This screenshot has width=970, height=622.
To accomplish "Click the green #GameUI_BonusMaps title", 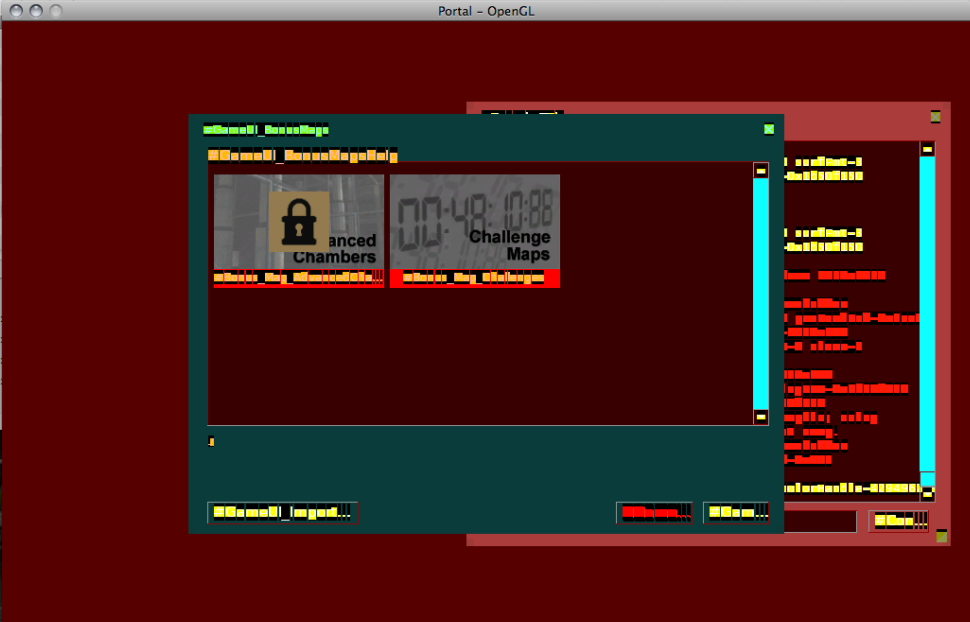I will 266,129.
